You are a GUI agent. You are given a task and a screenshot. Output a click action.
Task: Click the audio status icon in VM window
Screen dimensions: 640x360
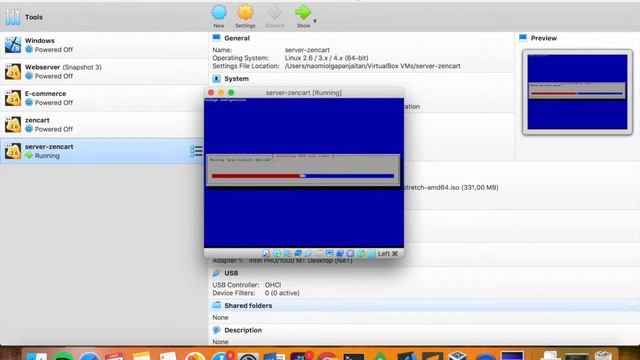287,253
